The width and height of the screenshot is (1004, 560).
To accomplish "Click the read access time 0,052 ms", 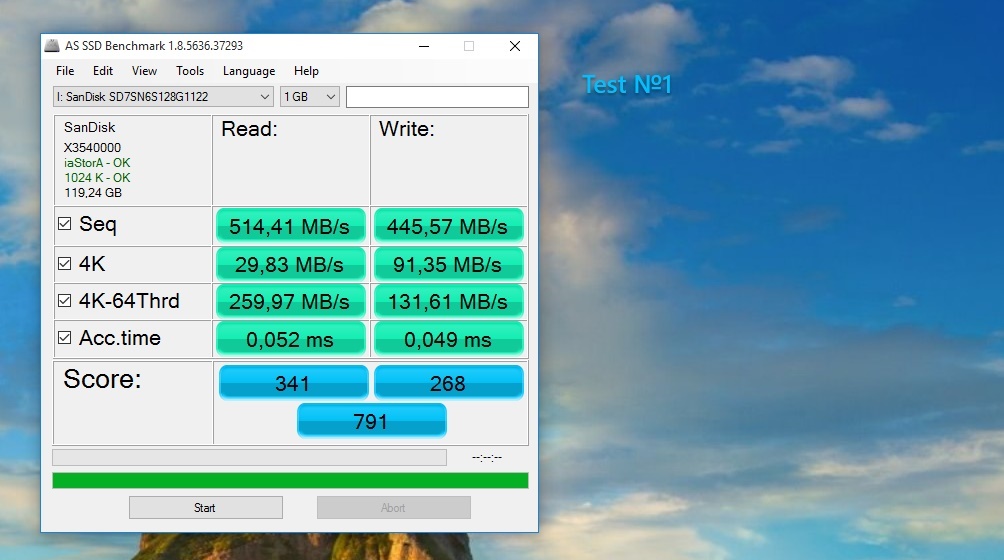I will [x=291, y=339].
